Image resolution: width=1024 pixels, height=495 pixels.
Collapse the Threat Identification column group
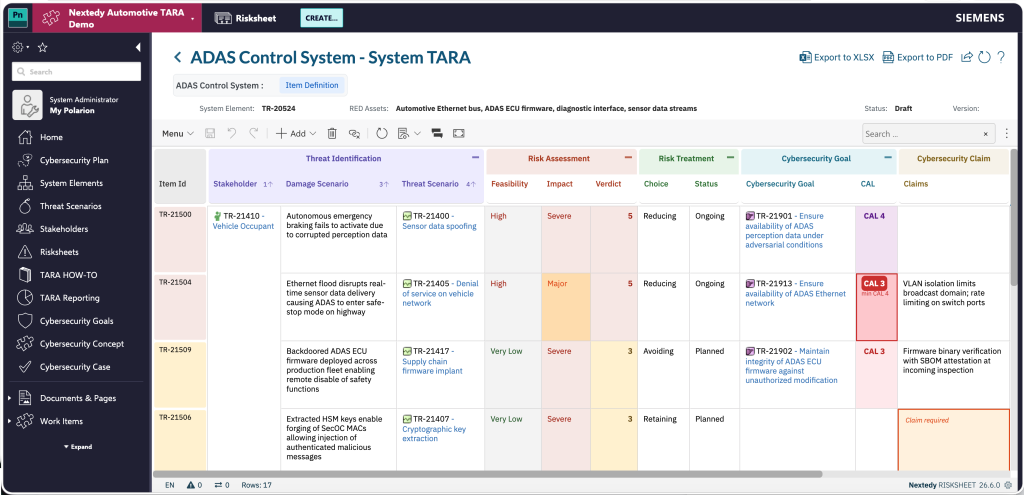(x=475, y=157)
